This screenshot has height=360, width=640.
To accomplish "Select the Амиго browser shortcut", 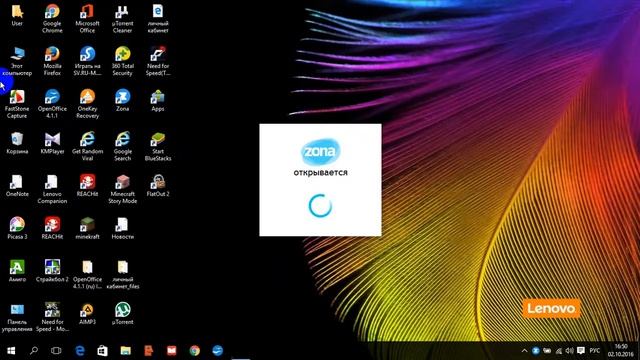I will [17, 271].
